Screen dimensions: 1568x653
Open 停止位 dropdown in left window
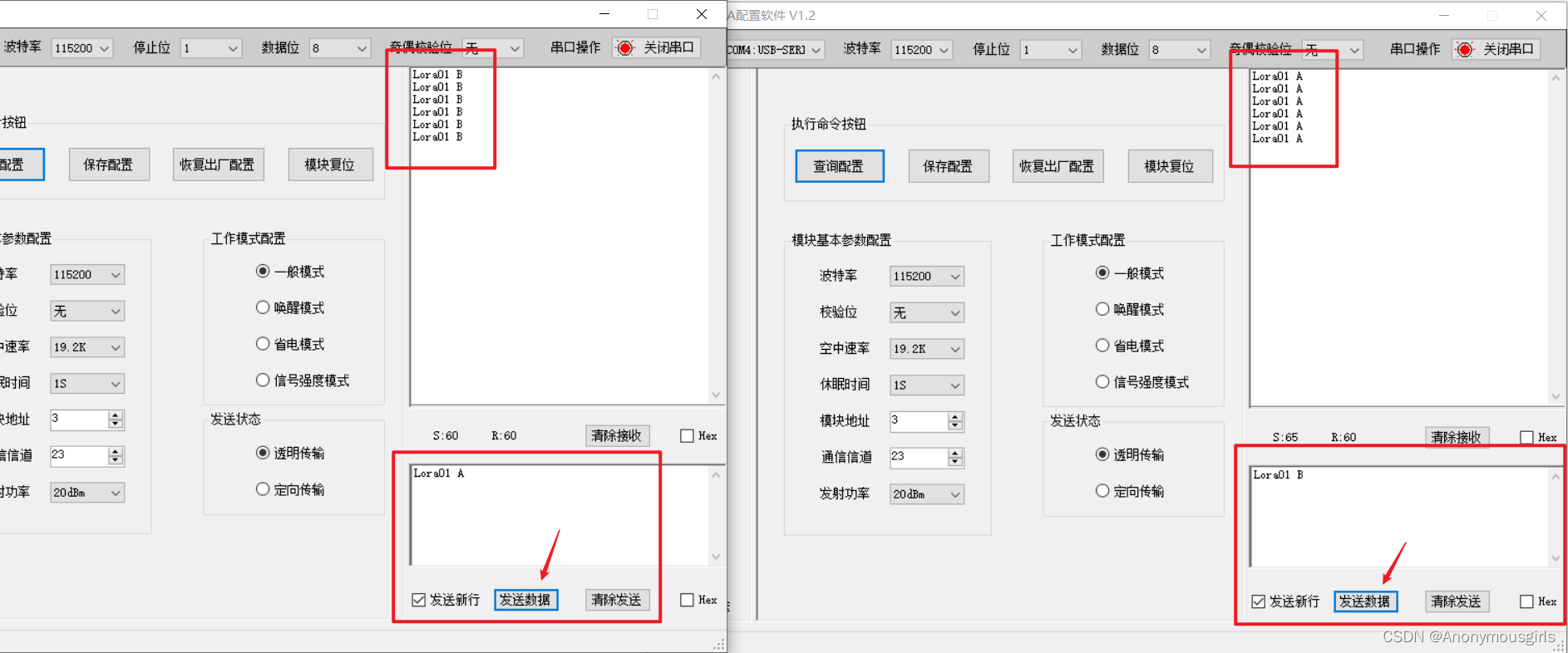tap(211, 48)
